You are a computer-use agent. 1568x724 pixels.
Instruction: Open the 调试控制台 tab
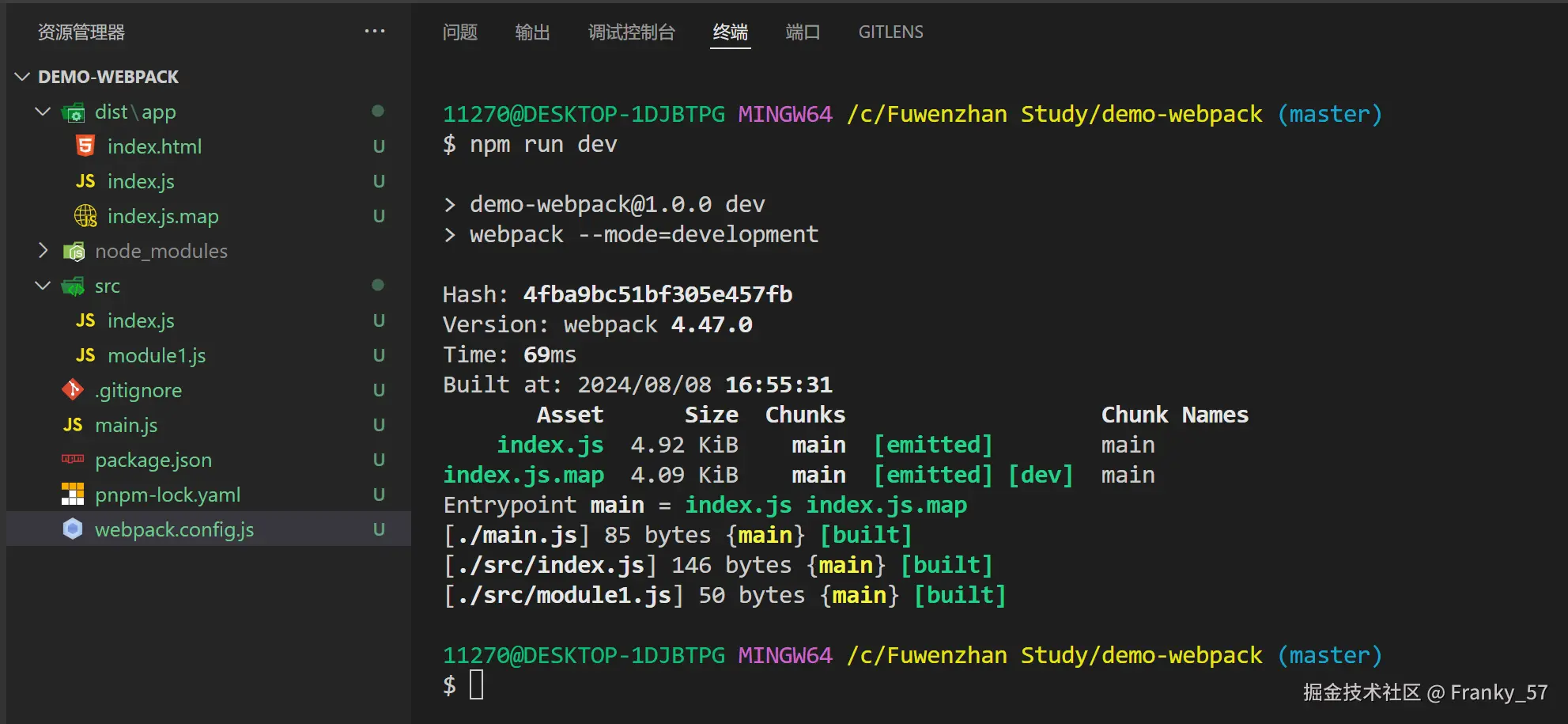(x=632, y=32)
